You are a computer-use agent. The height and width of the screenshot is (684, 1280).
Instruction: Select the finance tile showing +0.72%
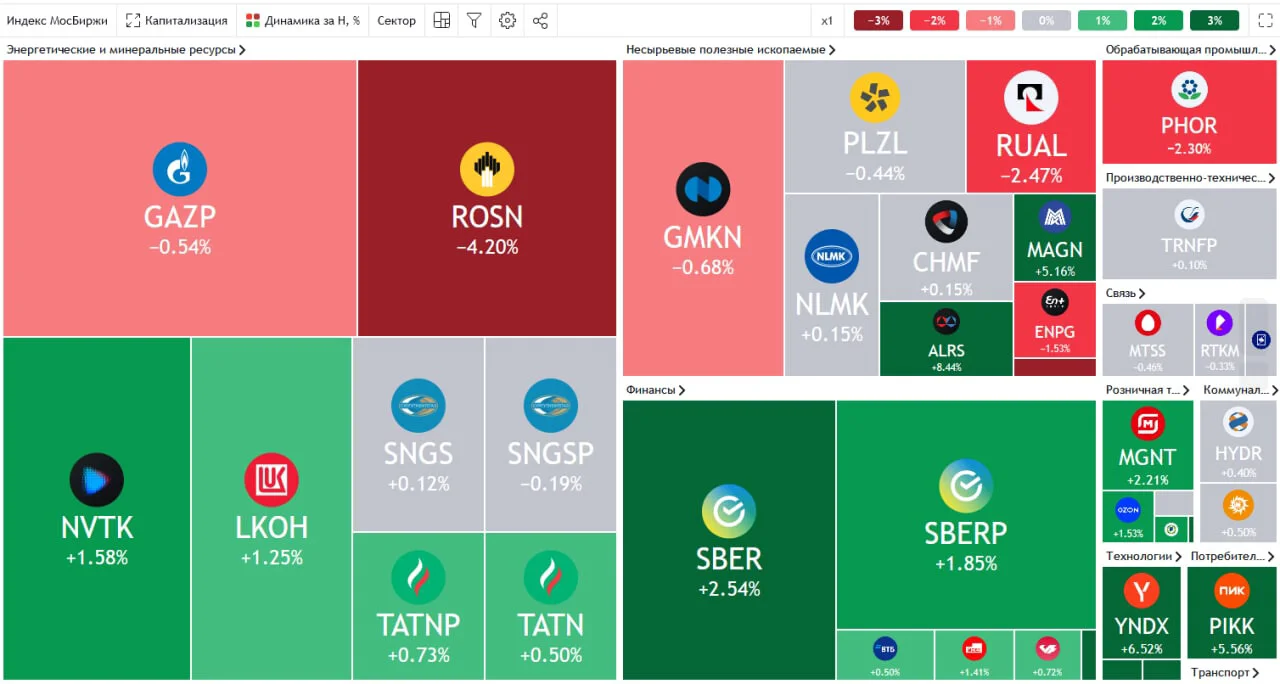coord(1047,655)
